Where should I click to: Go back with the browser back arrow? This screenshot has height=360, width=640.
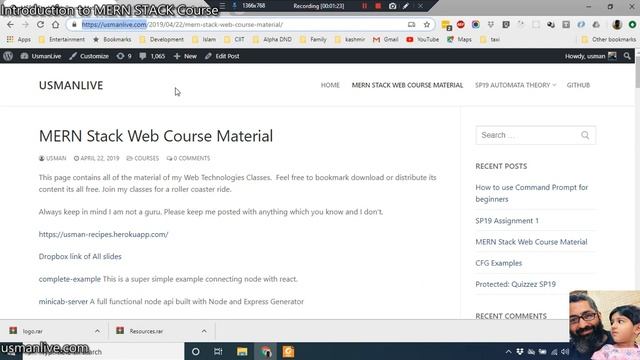click(10, 24)
